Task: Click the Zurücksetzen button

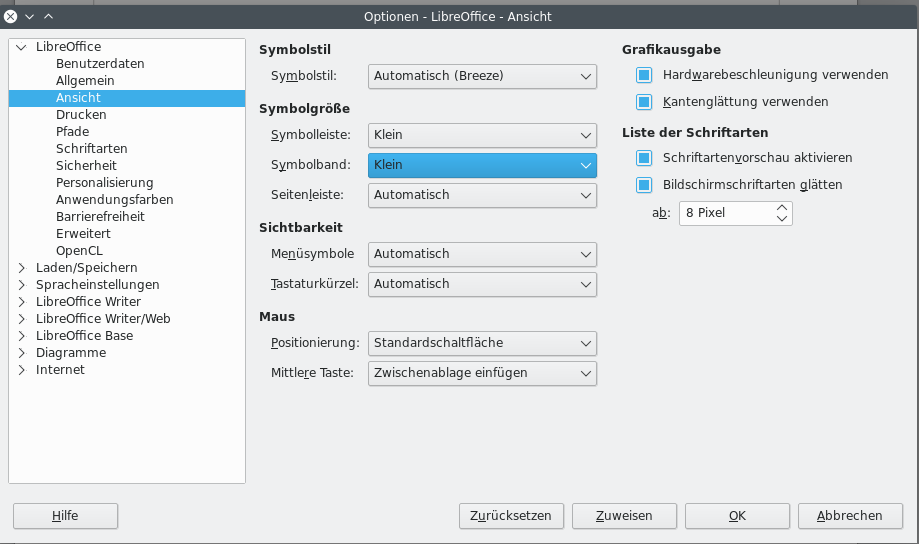Action: 511,516
